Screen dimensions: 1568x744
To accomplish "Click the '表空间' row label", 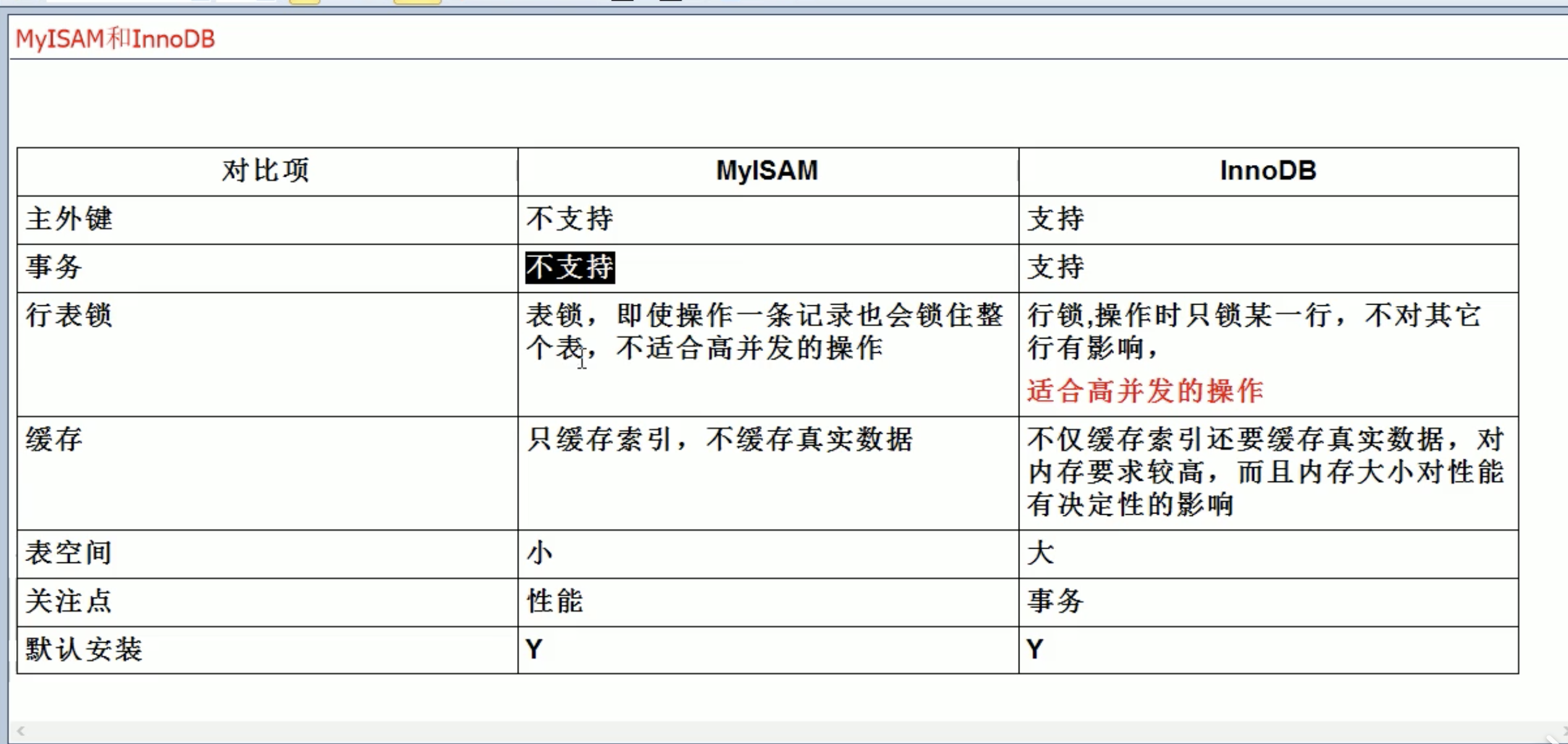I will [x=69, y=552].
